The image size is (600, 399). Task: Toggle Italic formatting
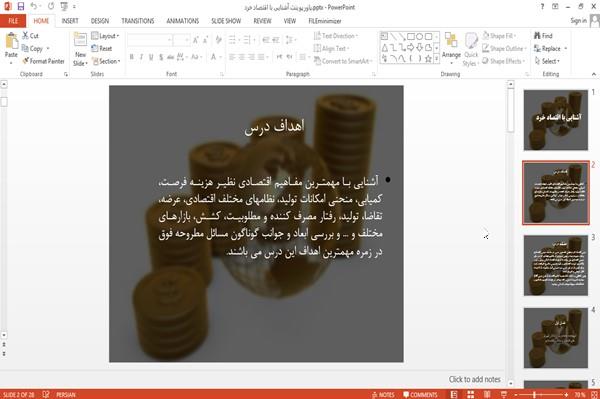[x=141, y=57]
